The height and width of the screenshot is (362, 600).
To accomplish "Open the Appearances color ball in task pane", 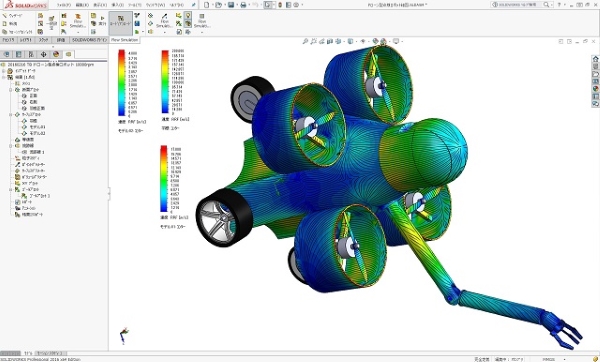I will click(595, 89).
